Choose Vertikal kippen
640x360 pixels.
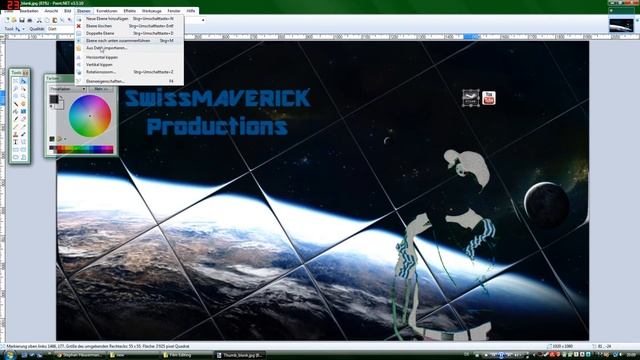[130, 64]
